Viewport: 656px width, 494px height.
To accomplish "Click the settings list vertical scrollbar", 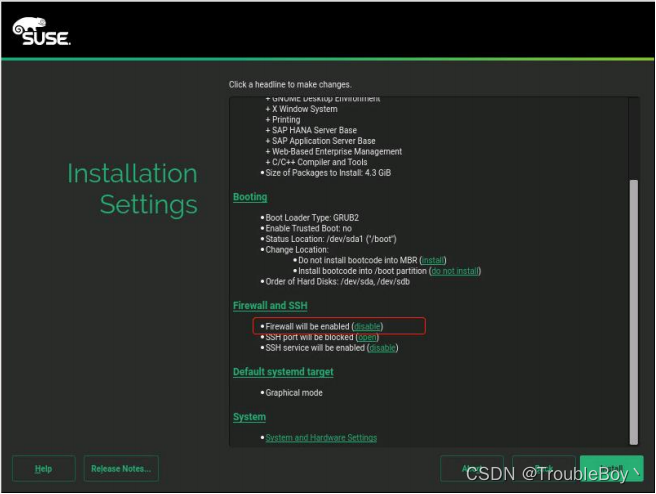I will [x=634, y=312].
